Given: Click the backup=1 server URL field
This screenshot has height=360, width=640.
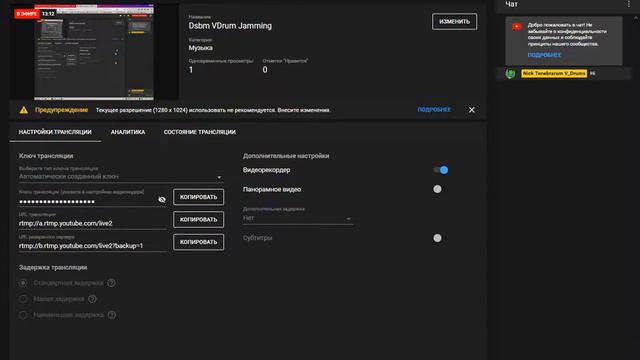Looking at the screenshot, I should [x=93, y=246].
